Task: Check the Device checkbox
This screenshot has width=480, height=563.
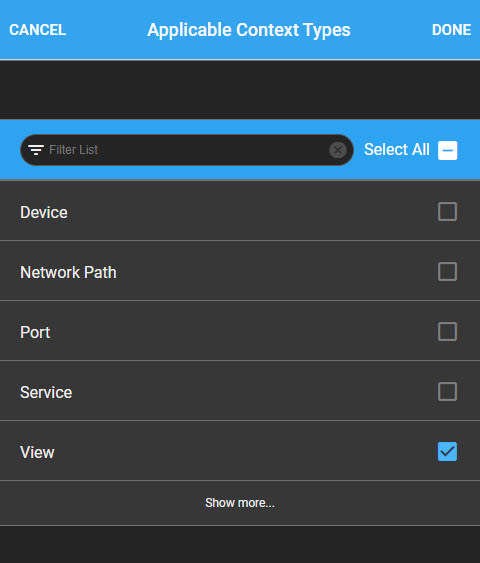Action: click(x=447, y=211)
